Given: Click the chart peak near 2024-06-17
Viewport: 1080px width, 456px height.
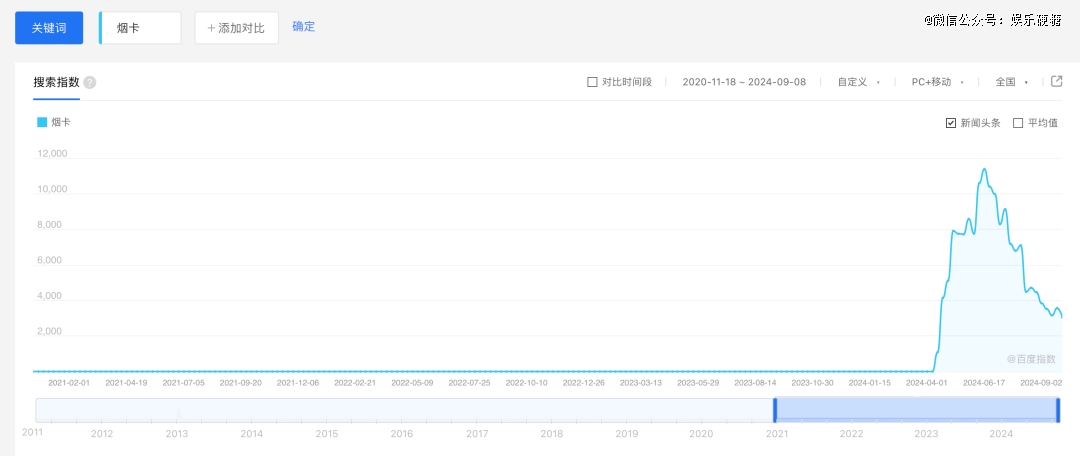Looking at the screenshot, I should point(984,170).
